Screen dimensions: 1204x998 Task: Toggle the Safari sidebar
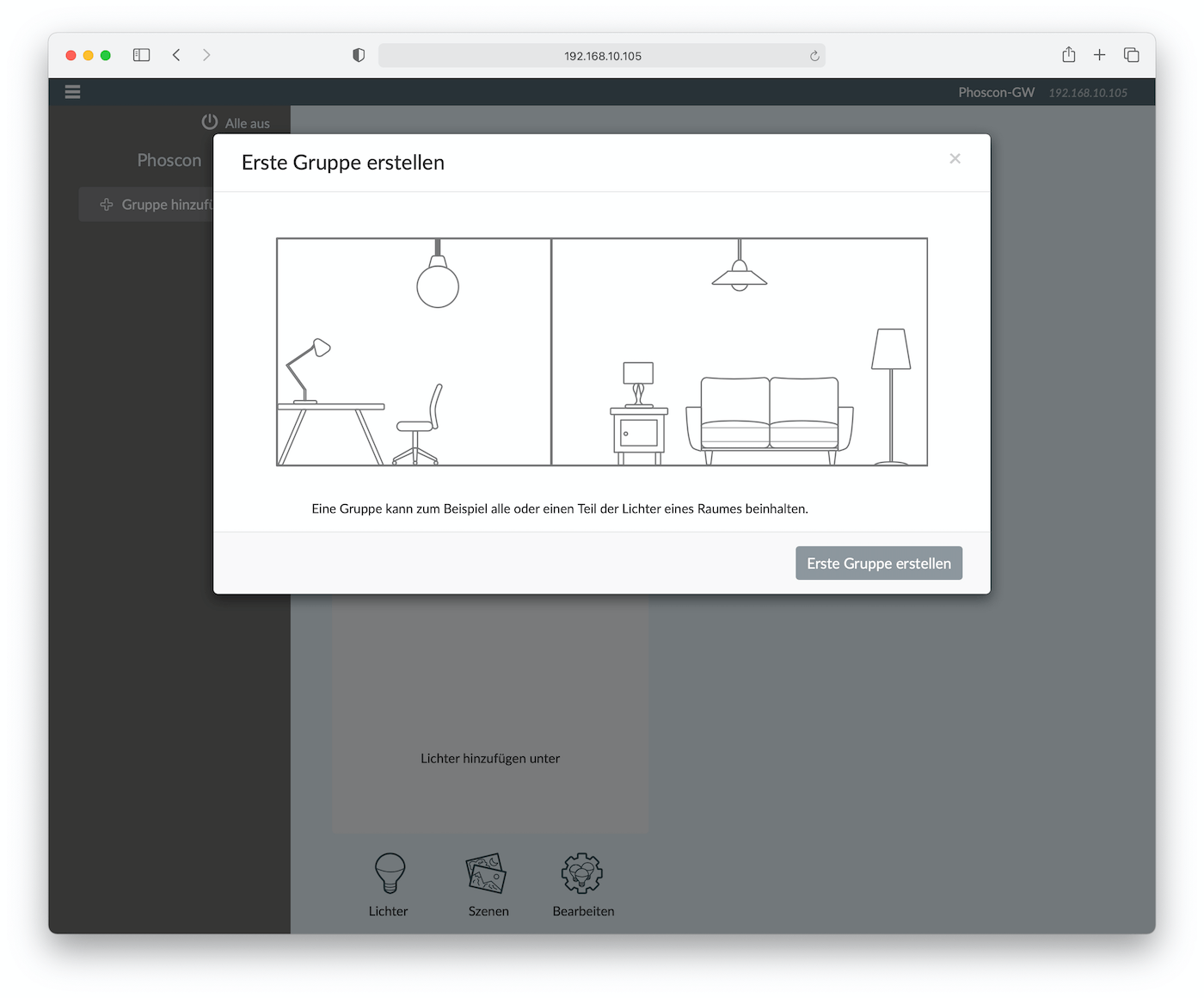click(142, 55)
